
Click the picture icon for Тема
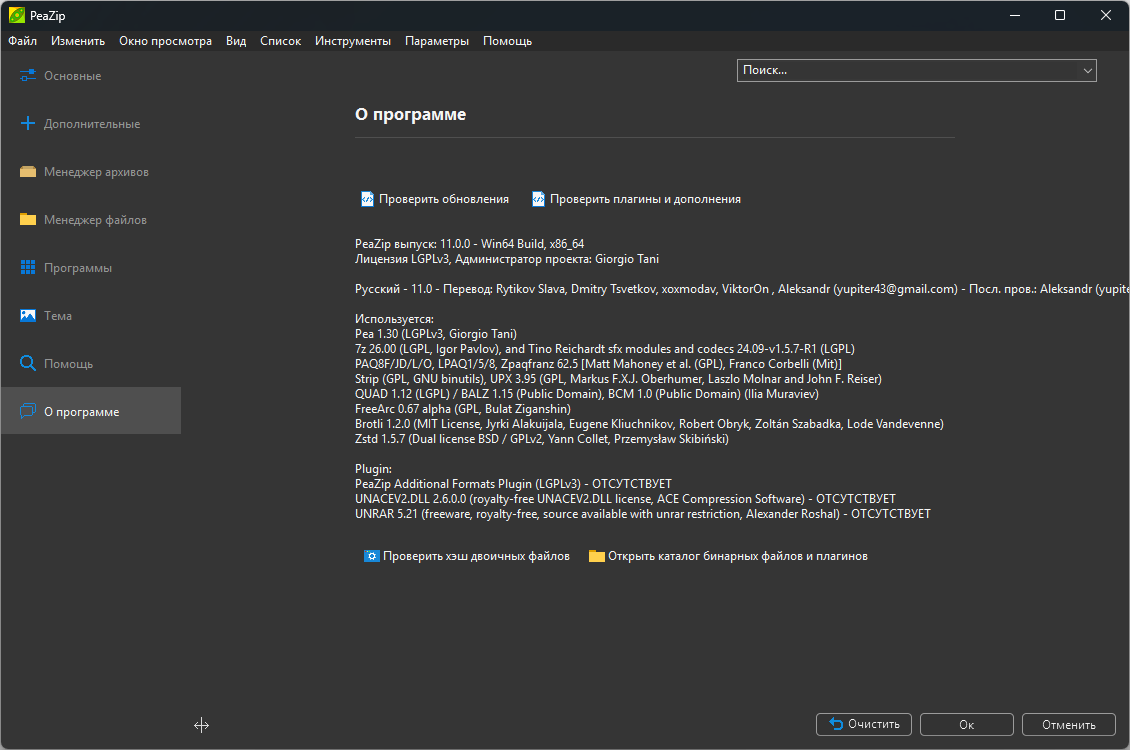tap(27, 316)
